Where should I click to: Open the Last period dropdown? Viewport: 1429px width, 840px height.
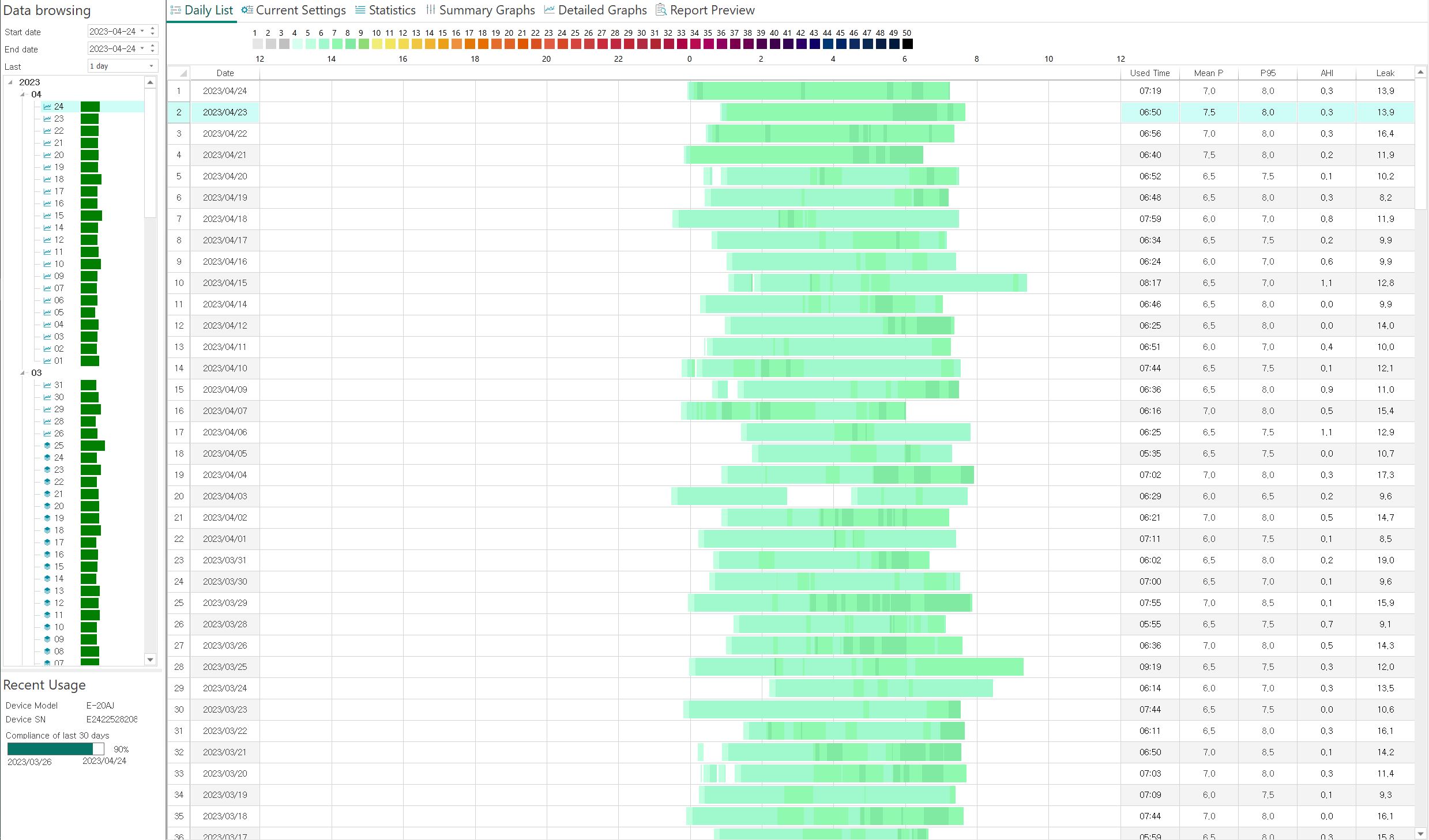(151, 66)
